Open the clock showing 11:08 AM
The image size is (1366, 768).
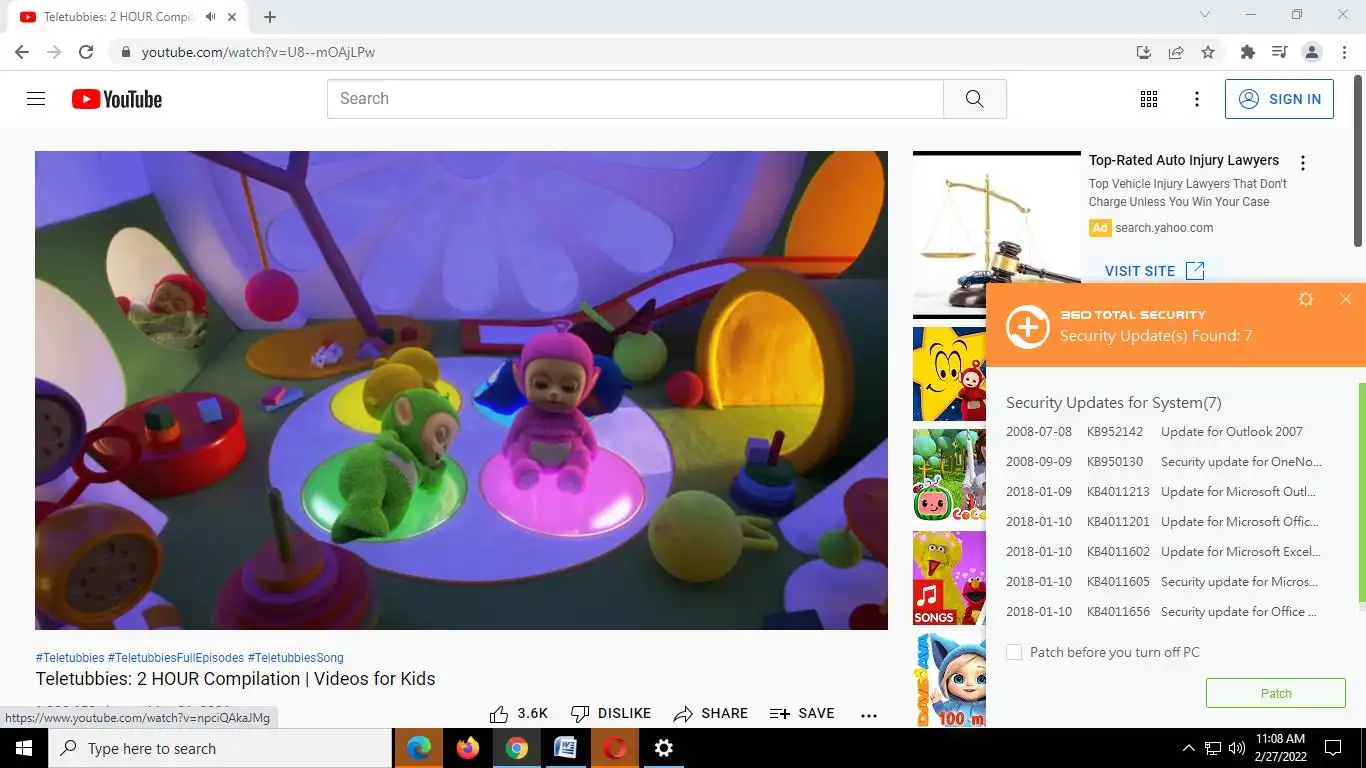pos(1280,748)
